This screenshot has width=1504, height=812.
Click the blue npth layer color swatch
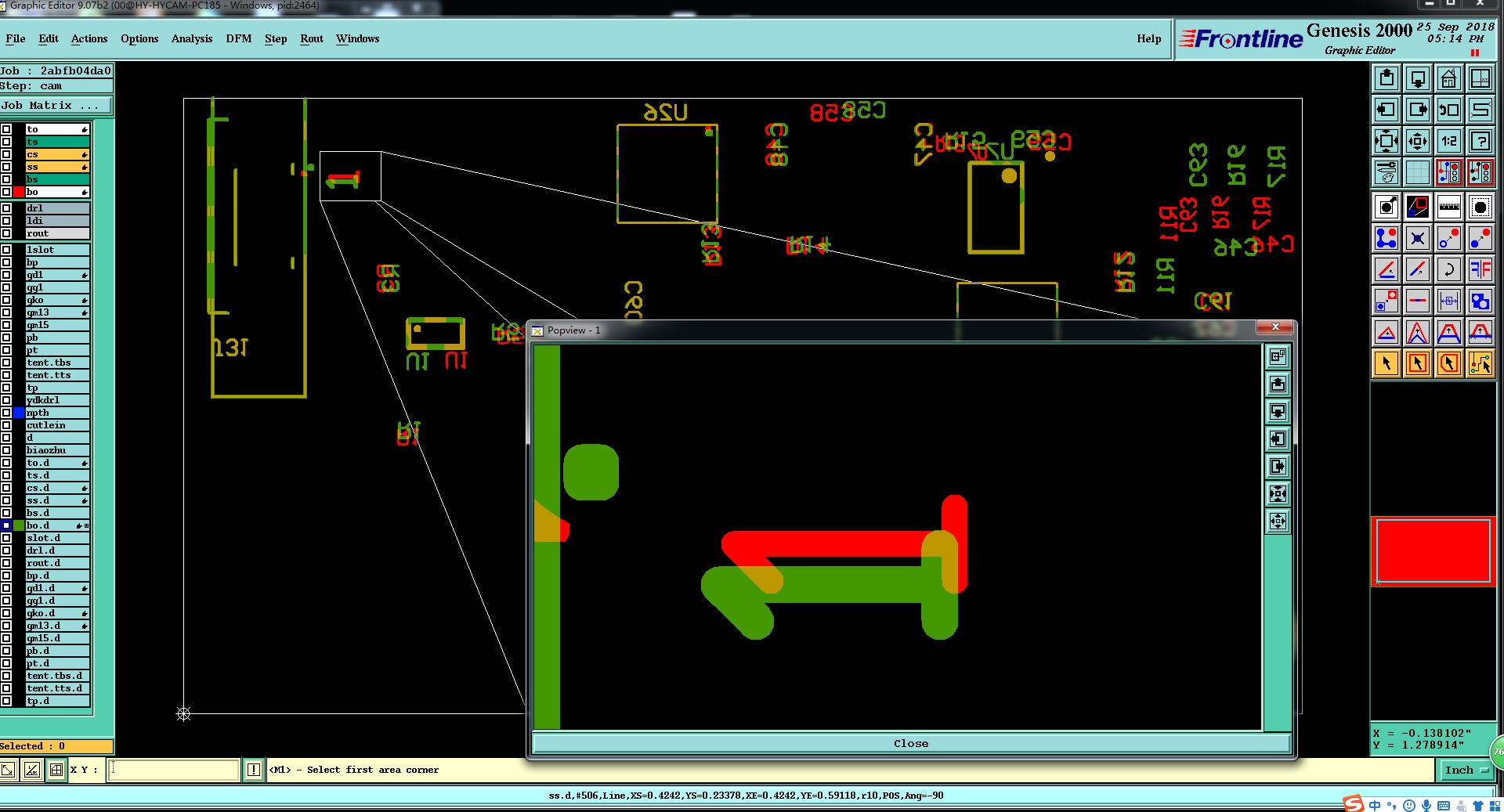[19, 413]
